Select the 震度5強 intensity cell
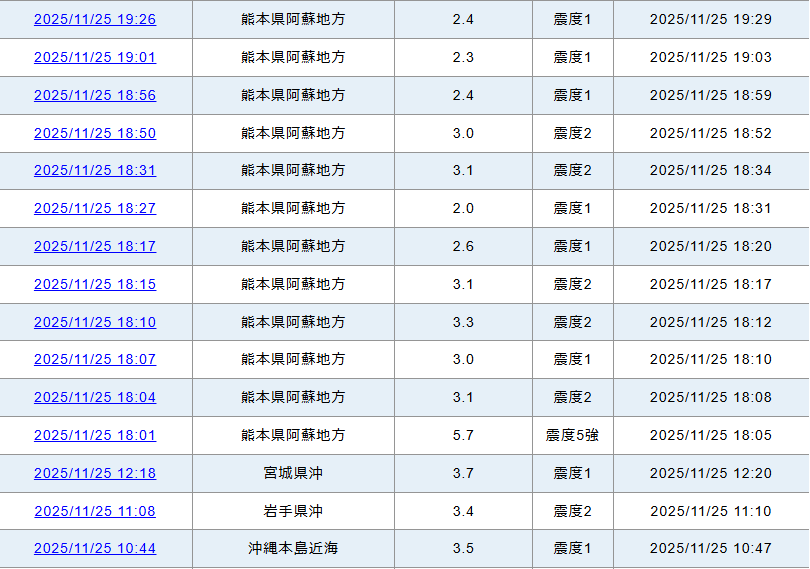810x569 pixels. click(x=572, y=435)
